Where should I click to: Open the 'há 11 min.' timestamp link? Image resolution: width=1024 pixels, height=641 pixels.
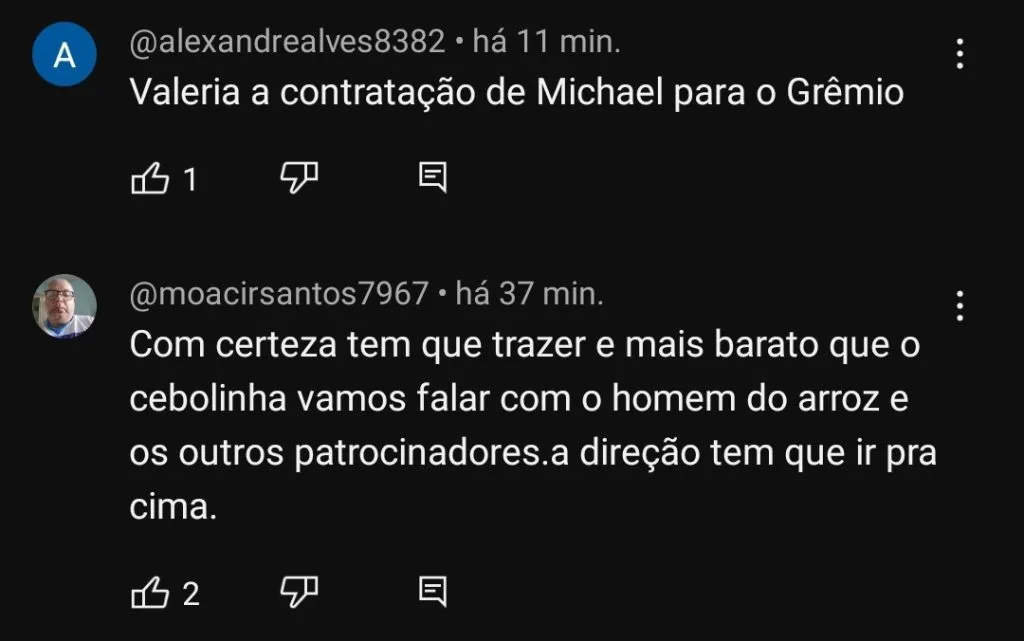547,42
